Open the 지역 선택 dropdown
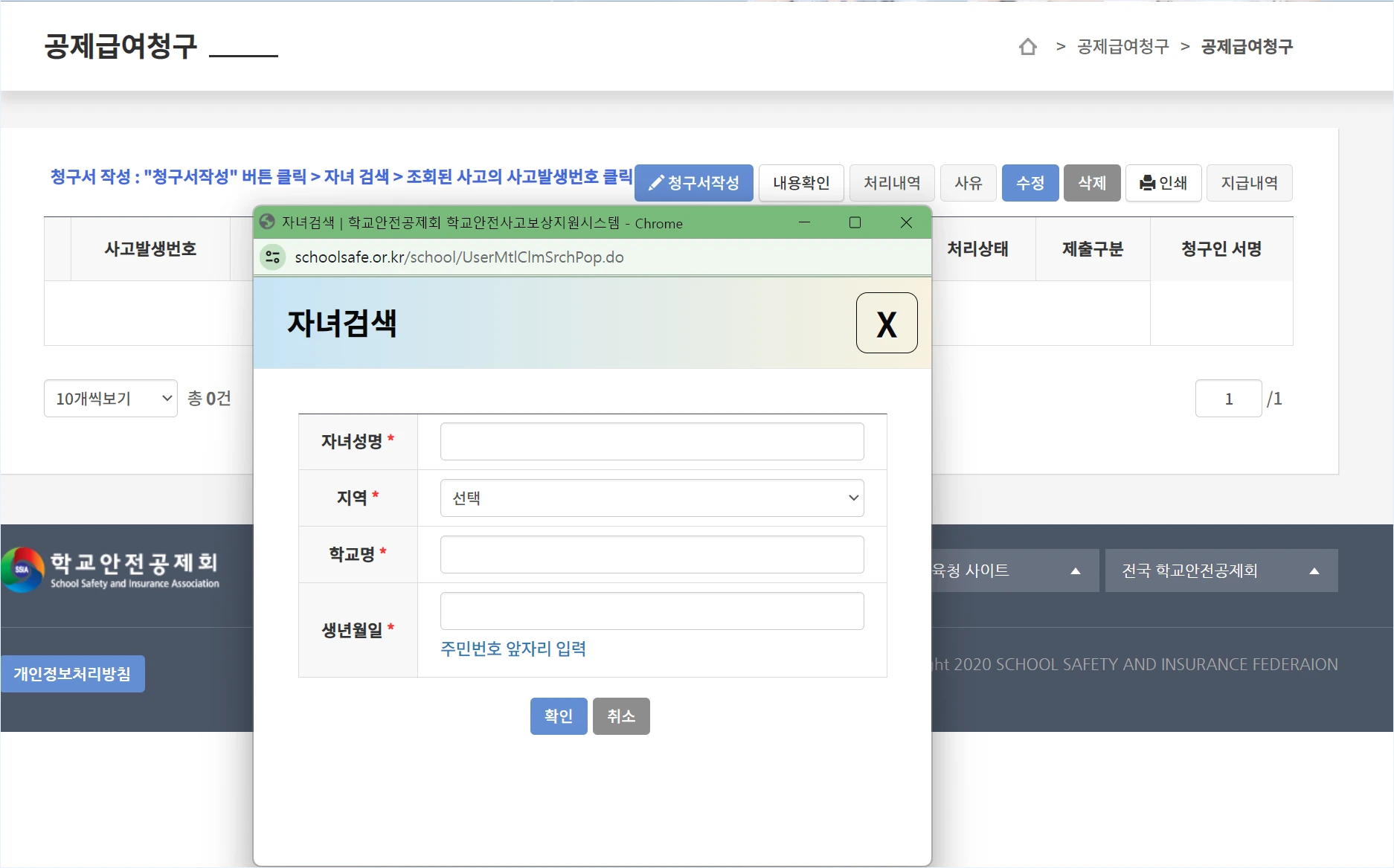Screen dimensions: 1394x868 652,498
